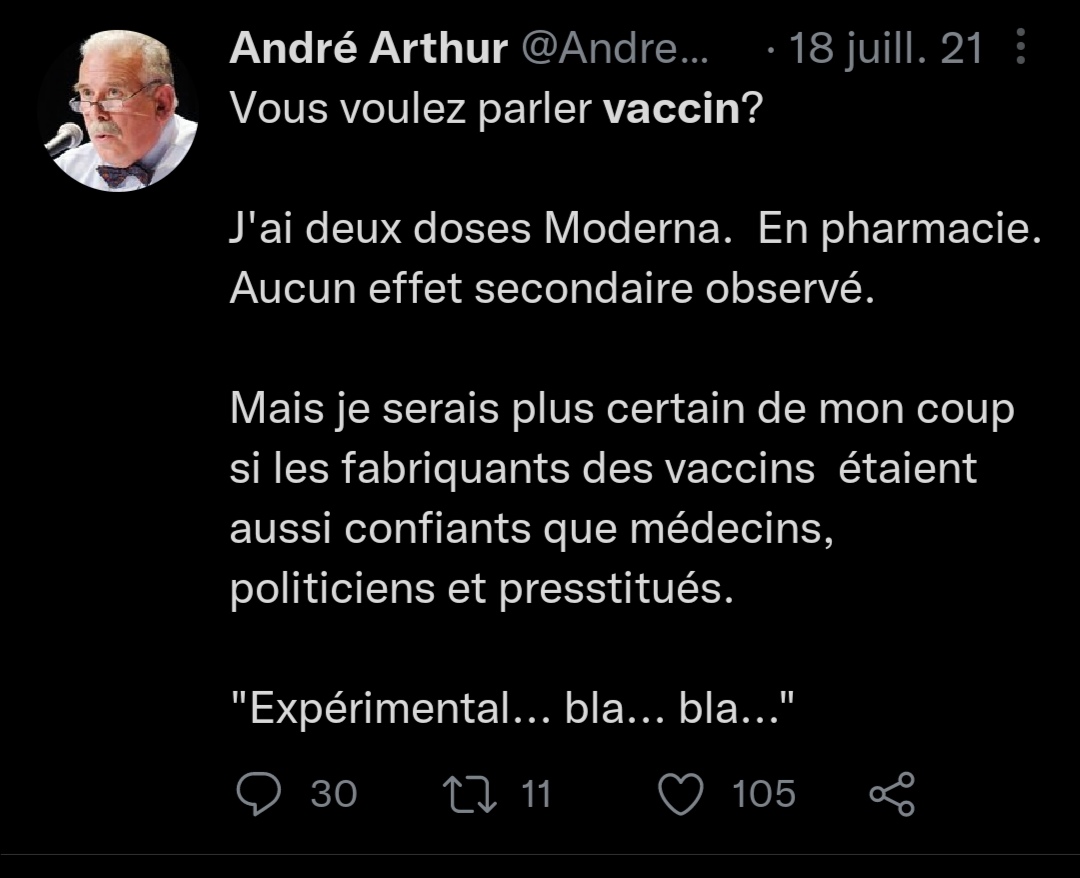
Task: Click the bold word "vaccin"
Action: pyautogui.click(x=671, y=108)
